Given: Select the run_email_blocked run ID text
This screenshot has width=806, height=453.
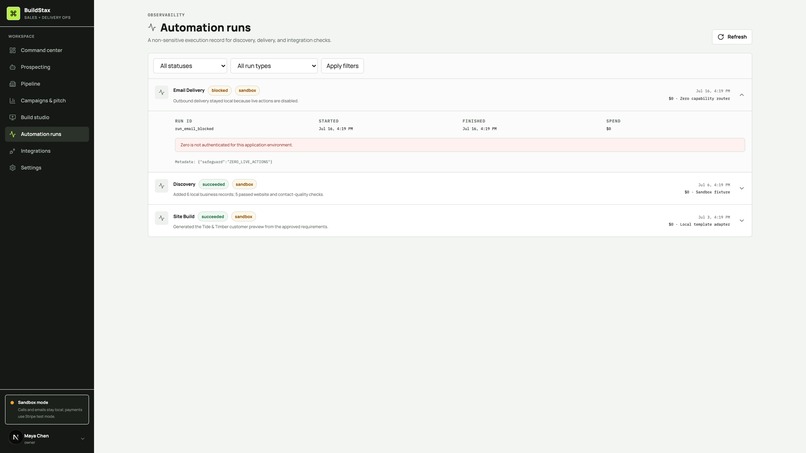Looking at the screenshot, I should tap(194, 129).
